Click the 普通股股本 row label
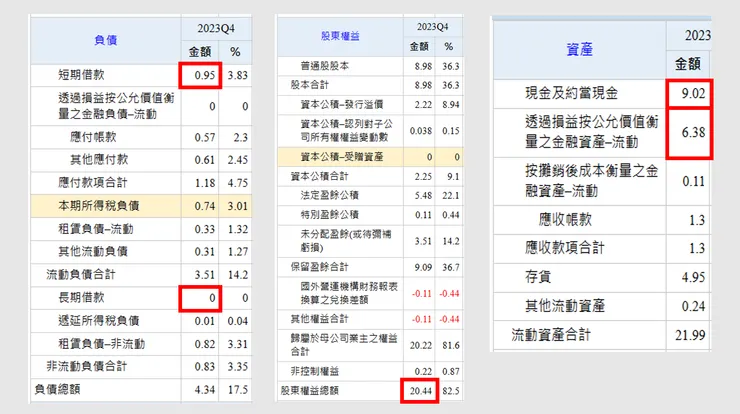740x414 pixels. 325,66
